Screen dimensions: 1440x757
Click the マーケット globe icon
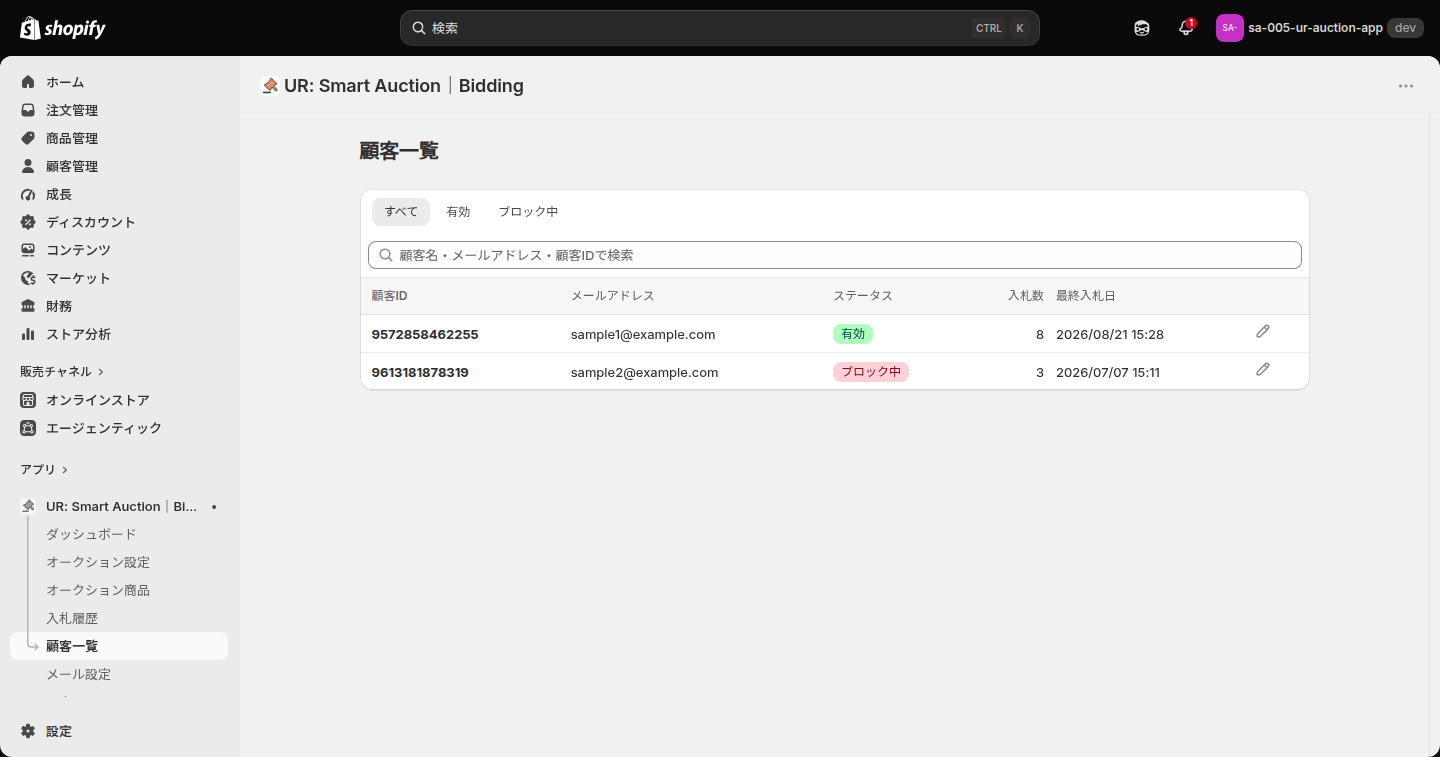pos(28,278)
